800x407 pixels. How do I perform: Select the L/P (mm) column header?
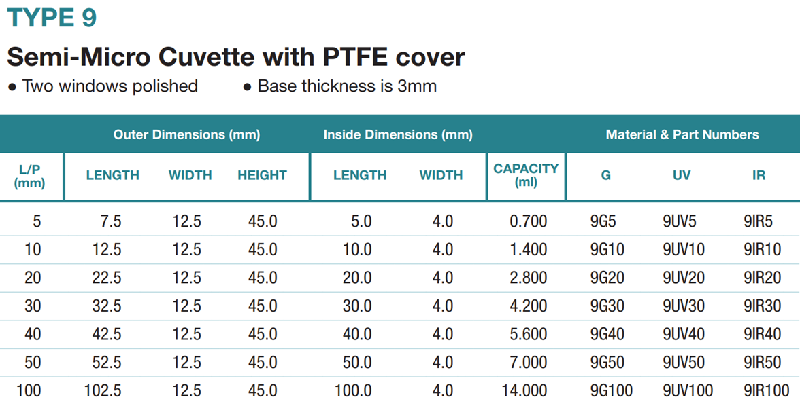pos(30,176)
